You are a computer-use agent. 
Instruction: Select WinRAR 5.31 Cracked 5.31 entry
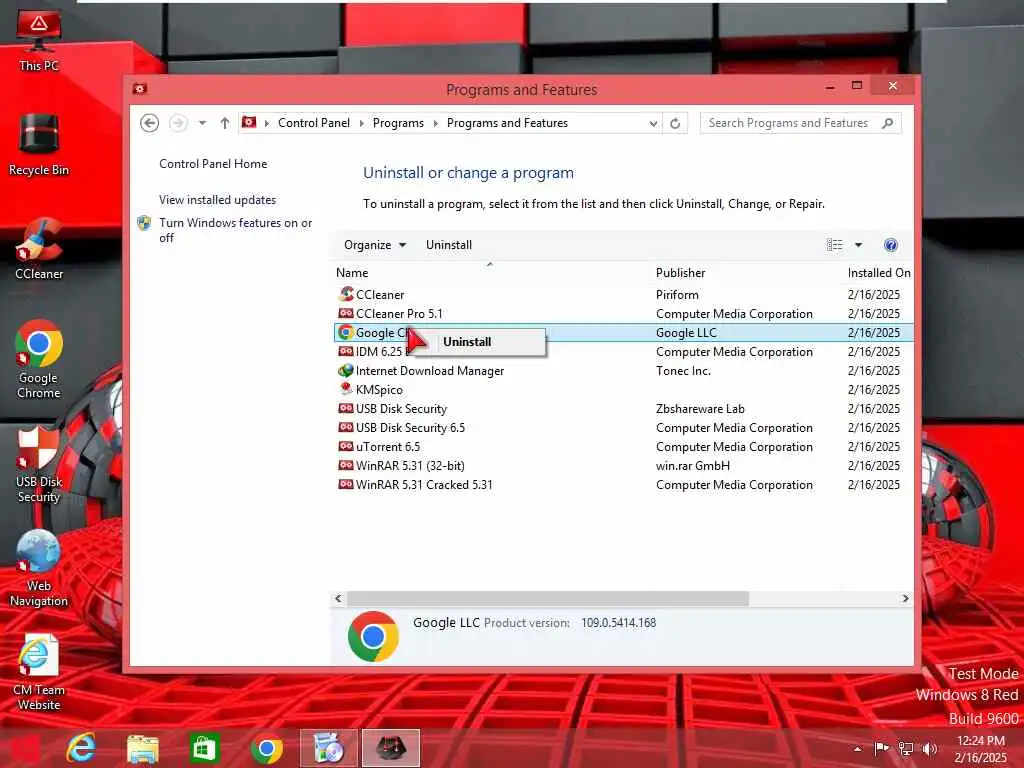[623, 484]
